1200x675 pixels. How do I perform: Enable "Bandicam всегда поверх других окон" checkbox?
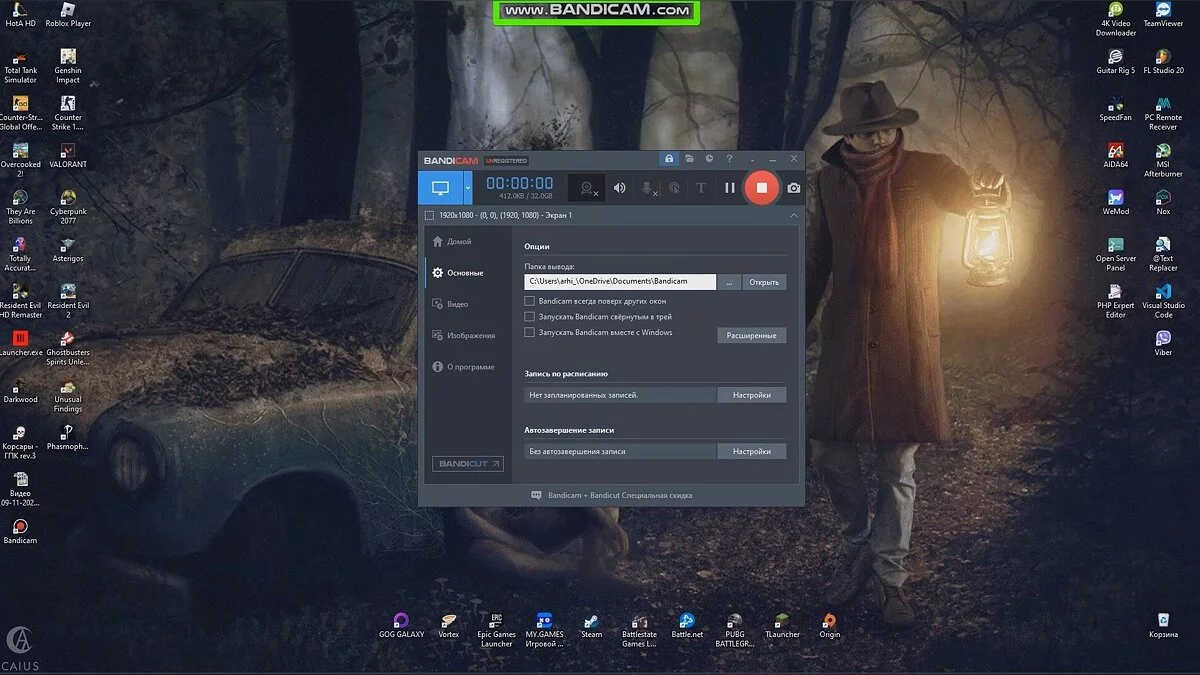[530, 301]
